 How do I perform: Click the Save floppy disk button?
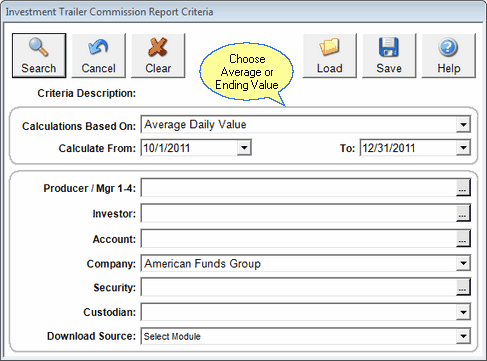coord(389,56)
